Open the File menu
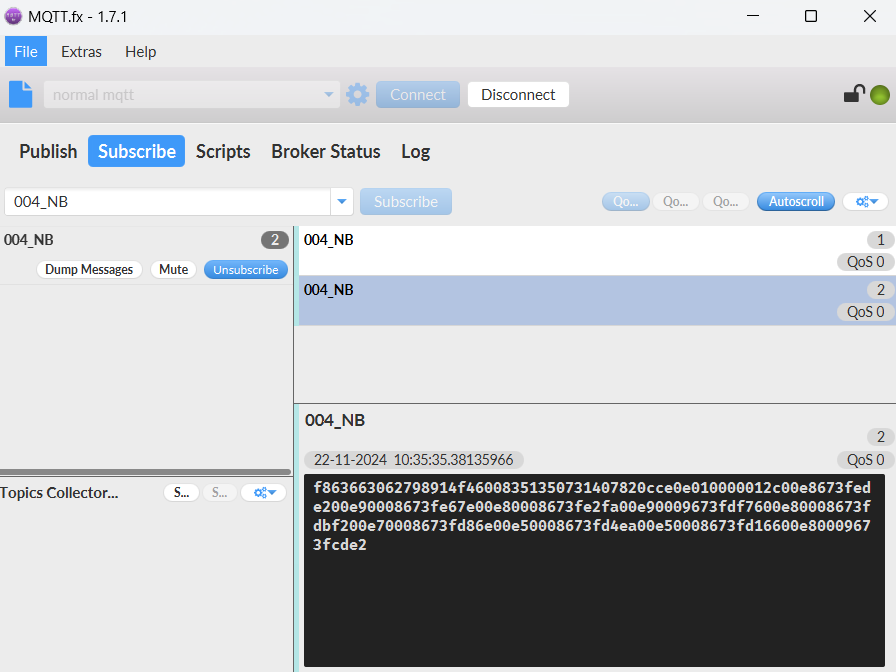 [26, 51]
